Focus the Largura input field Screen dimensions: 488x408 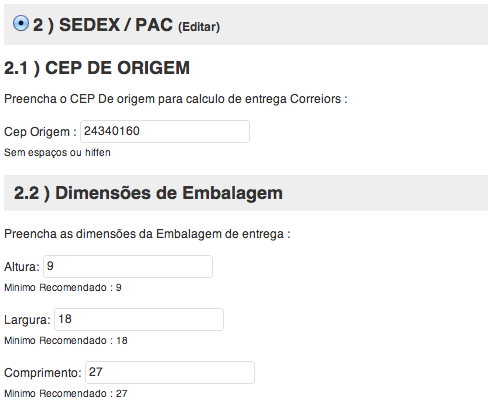(x=139, y=319)
